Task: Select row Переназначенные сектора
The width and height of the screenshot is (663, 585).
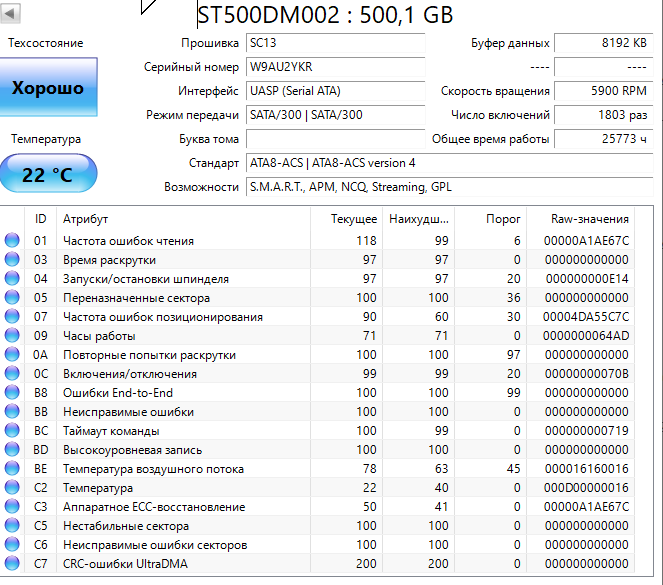Action: tap(318, 298)
